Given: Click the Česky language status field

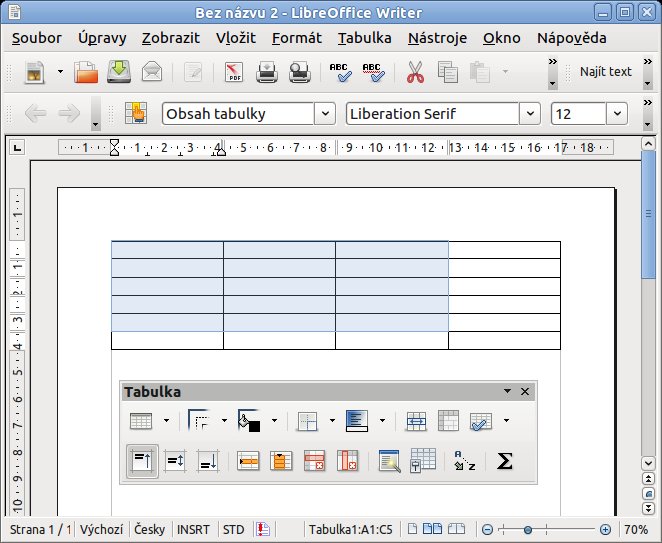Looking at the screenshot, I should (149, 529).
